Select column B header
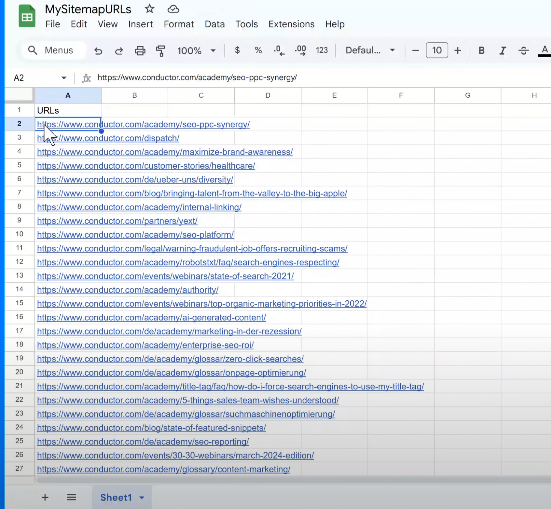 (x=135, y=96)
